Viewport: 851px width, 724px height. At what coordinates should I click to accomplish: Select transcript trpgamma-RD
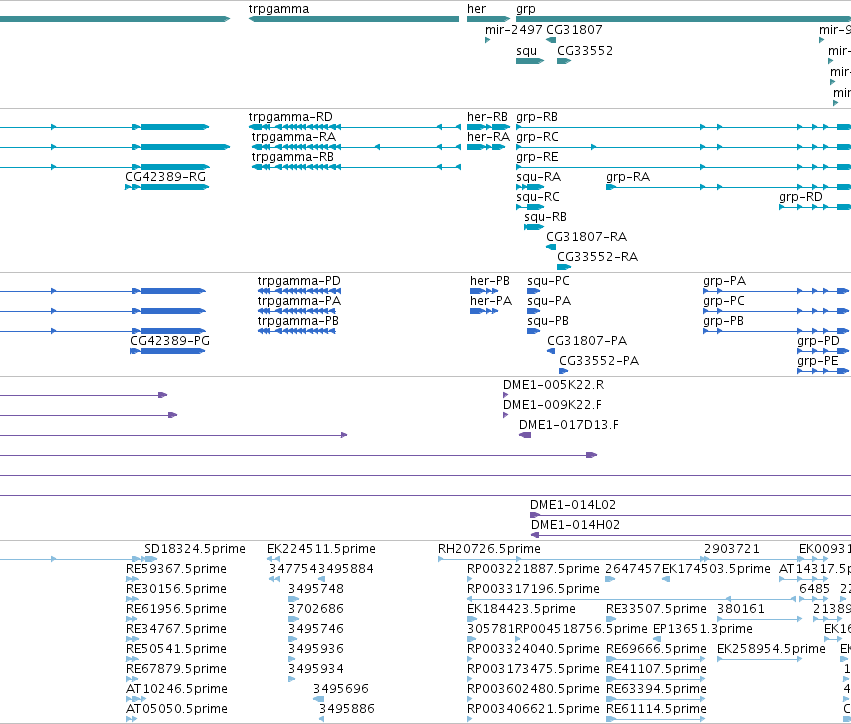[290, 117]
